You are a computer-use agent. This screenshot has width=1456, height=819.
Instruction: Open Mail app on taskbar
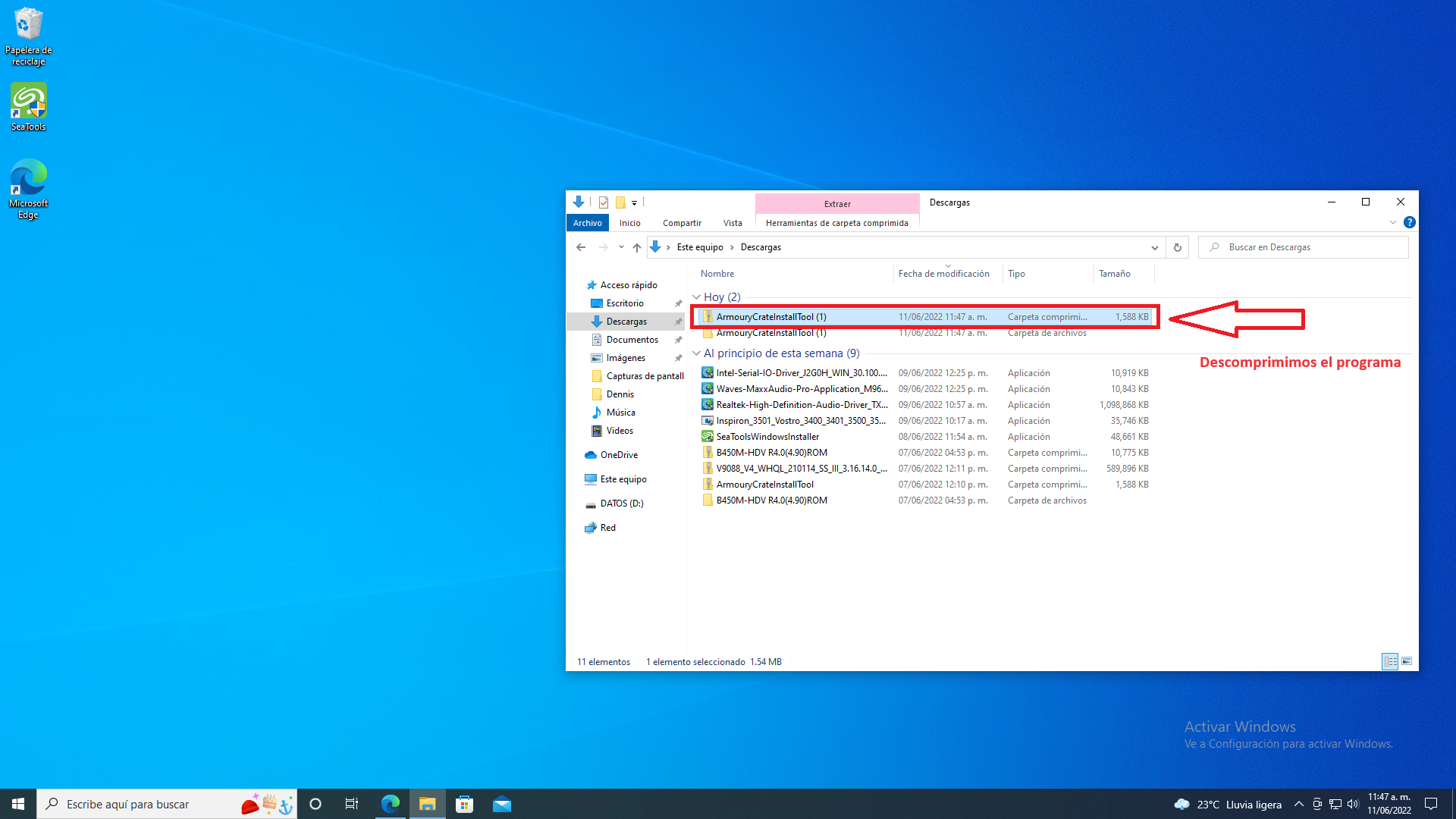point(501,804)
